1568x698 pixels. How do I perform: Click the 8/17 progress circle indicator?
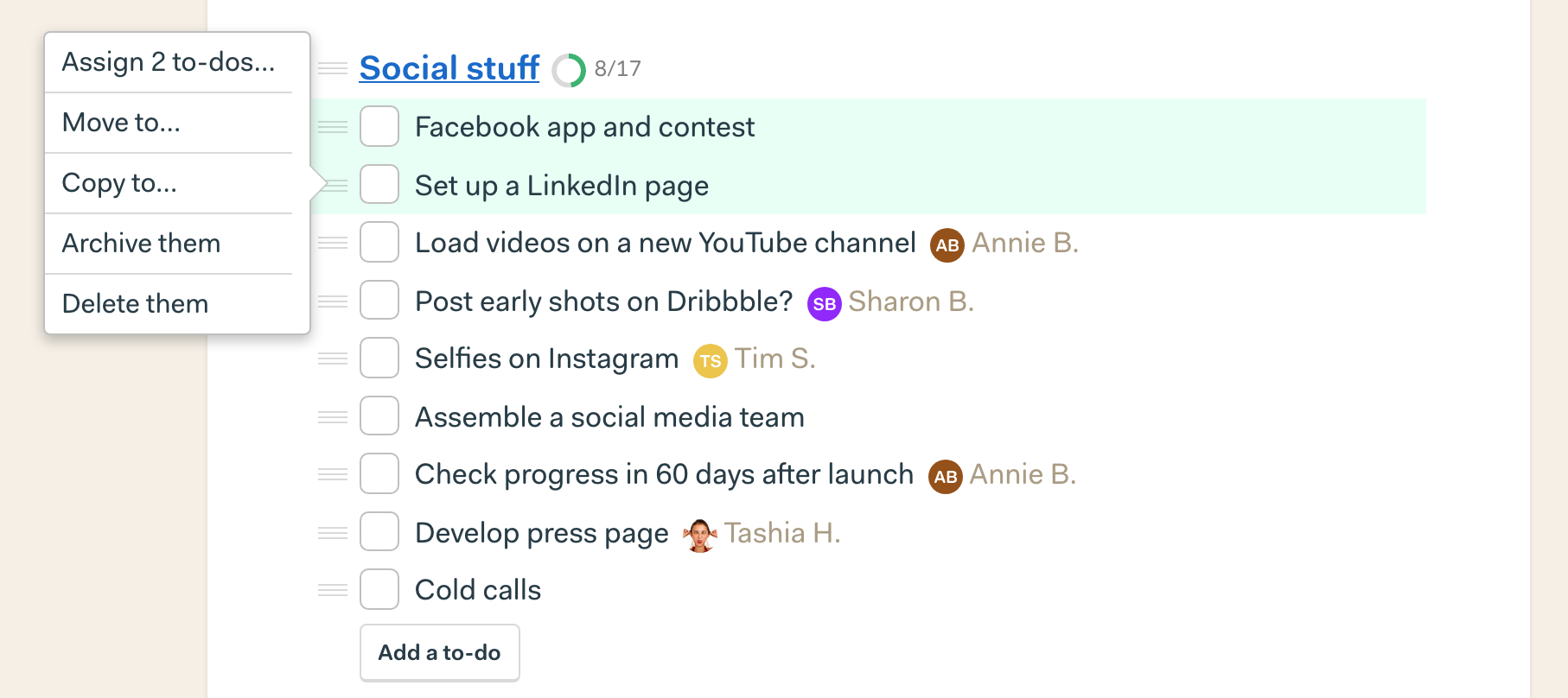569,70
